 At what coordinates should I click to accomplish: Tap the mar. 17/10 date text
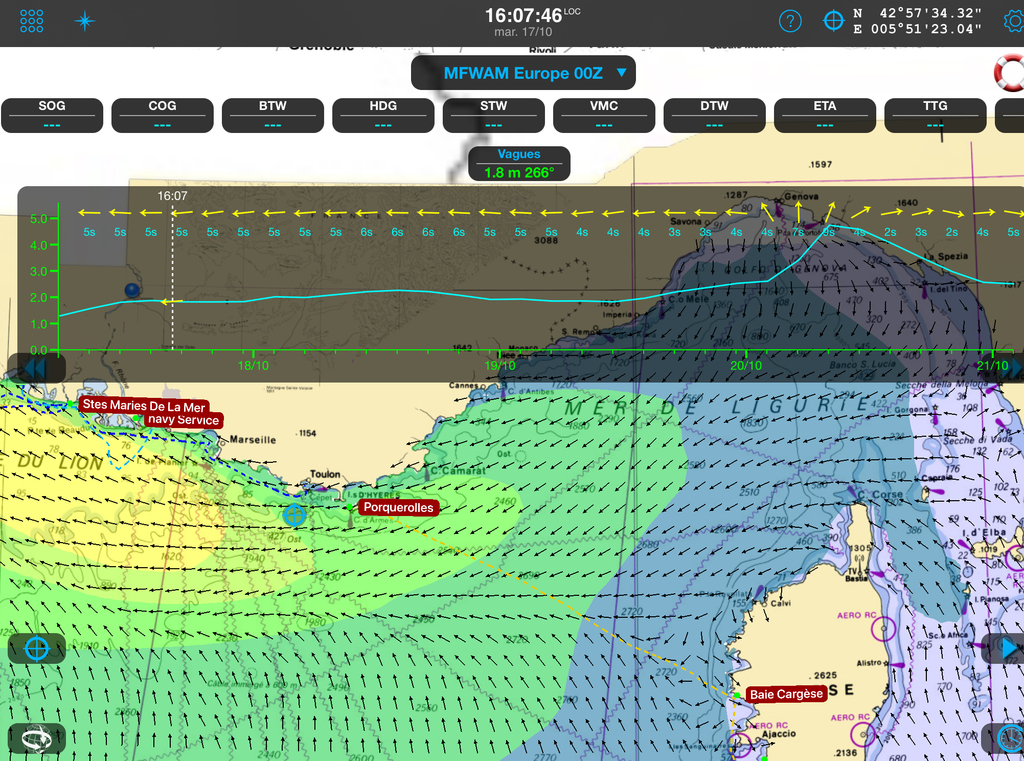point(523,32)
